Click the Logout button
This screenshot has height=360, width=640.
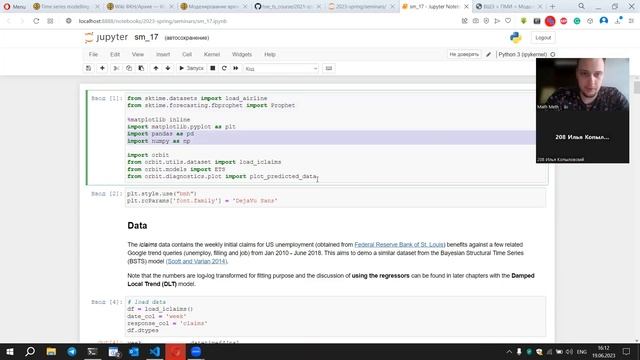click(543, 38)
